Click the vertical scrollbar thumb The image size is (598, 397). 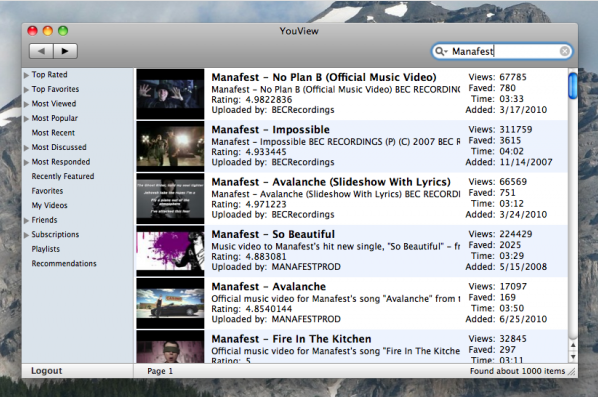pos(572,86)
